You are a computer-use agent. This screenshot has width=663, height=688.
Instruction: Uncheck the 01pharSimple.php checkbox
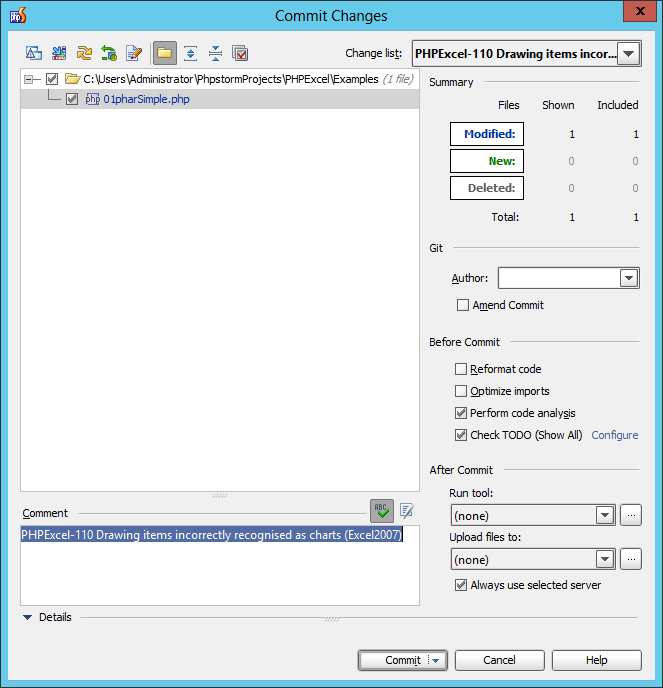pos(72,99)
